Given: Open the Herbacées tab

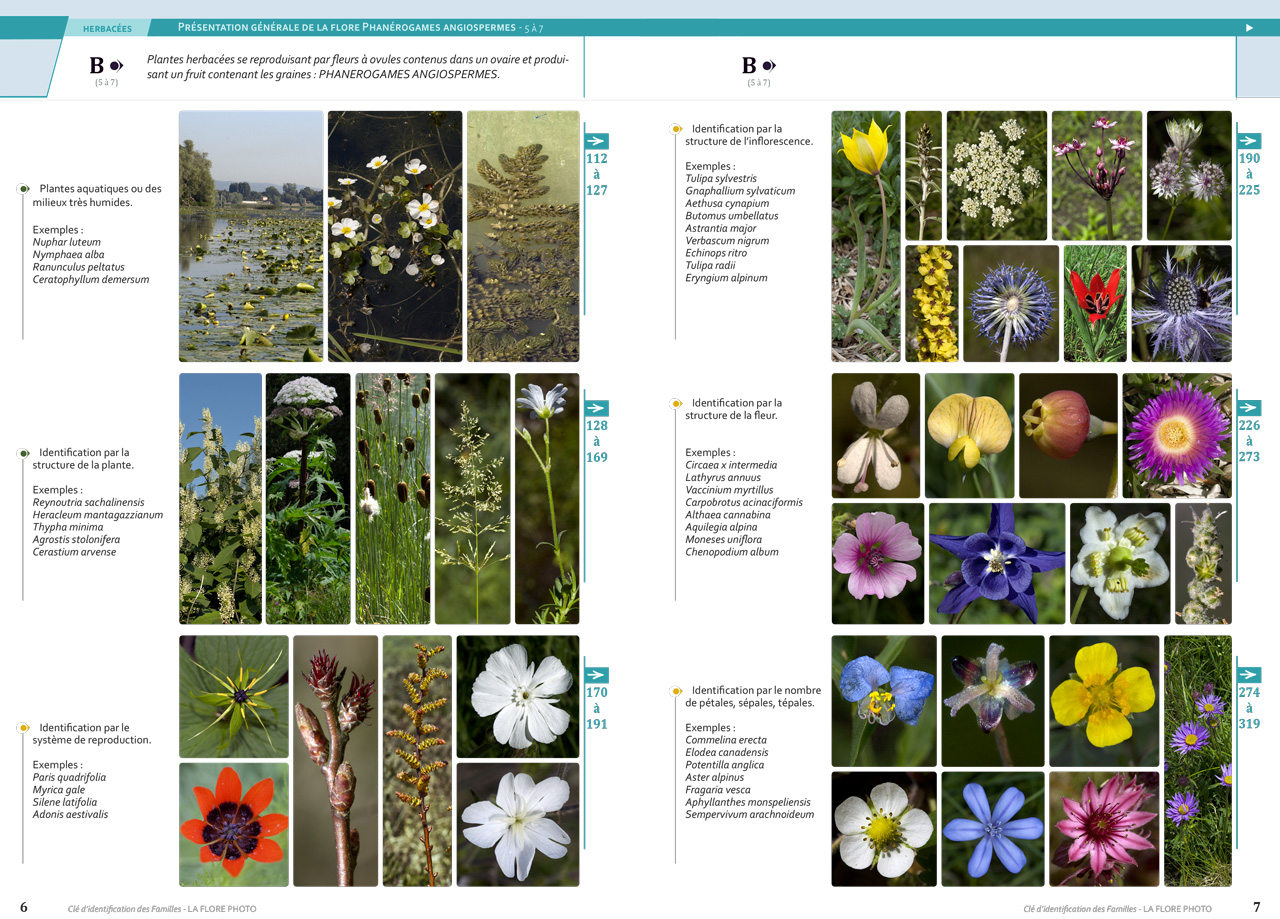Looking at the screenshot, I should click(106, 29).
